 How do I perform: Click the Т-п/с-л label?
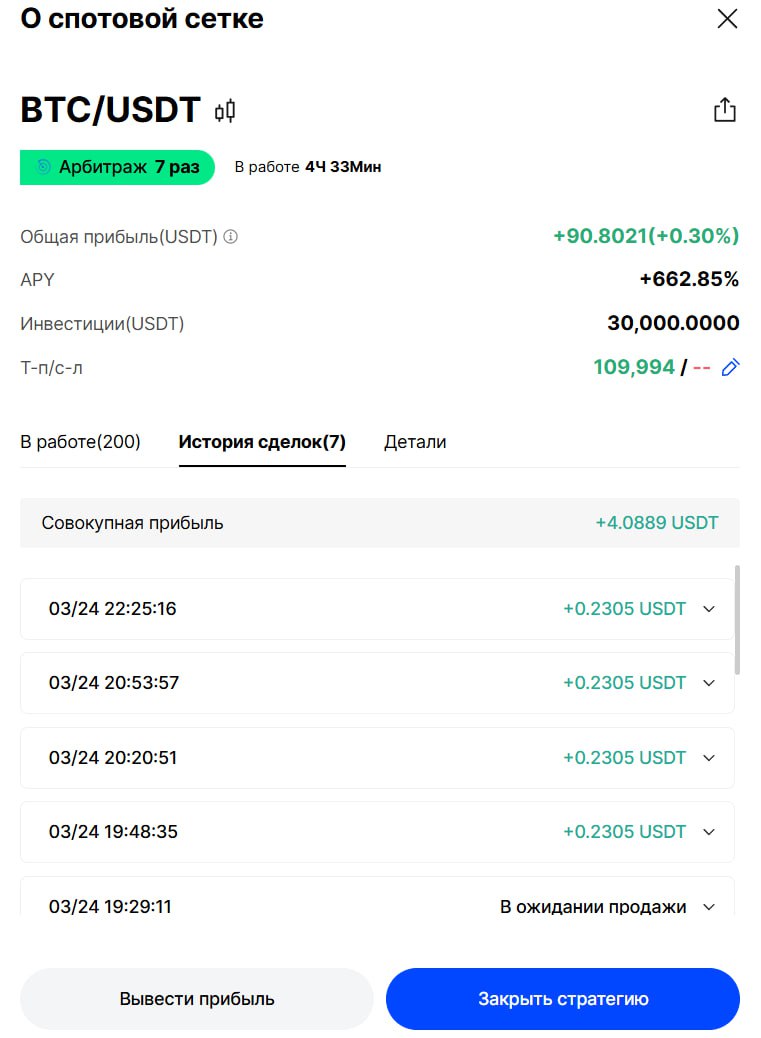51,367
